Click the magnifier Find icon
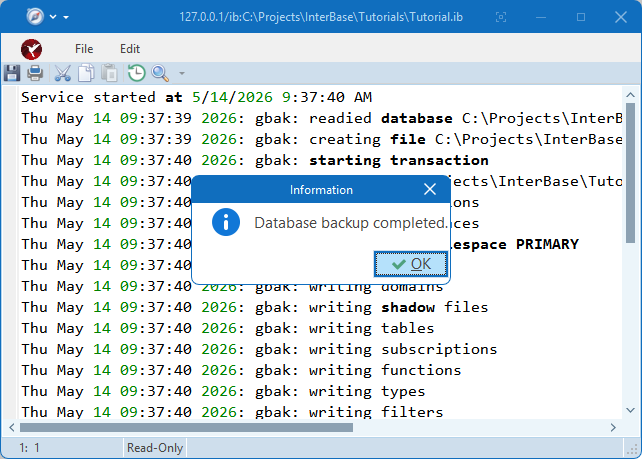The height and width of the screenshot is (459, 642). pos(160,73)
